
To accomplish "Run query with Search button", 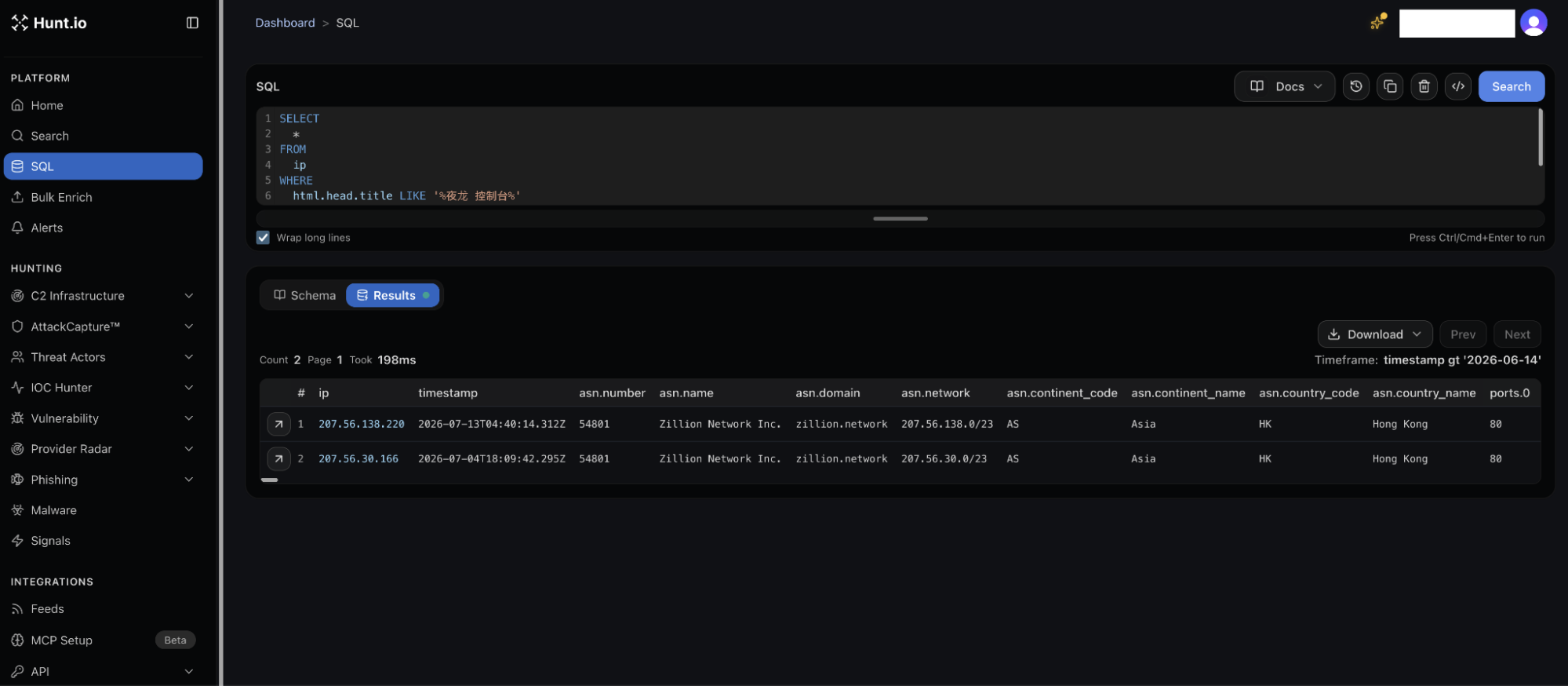I will click(1511, 86).
